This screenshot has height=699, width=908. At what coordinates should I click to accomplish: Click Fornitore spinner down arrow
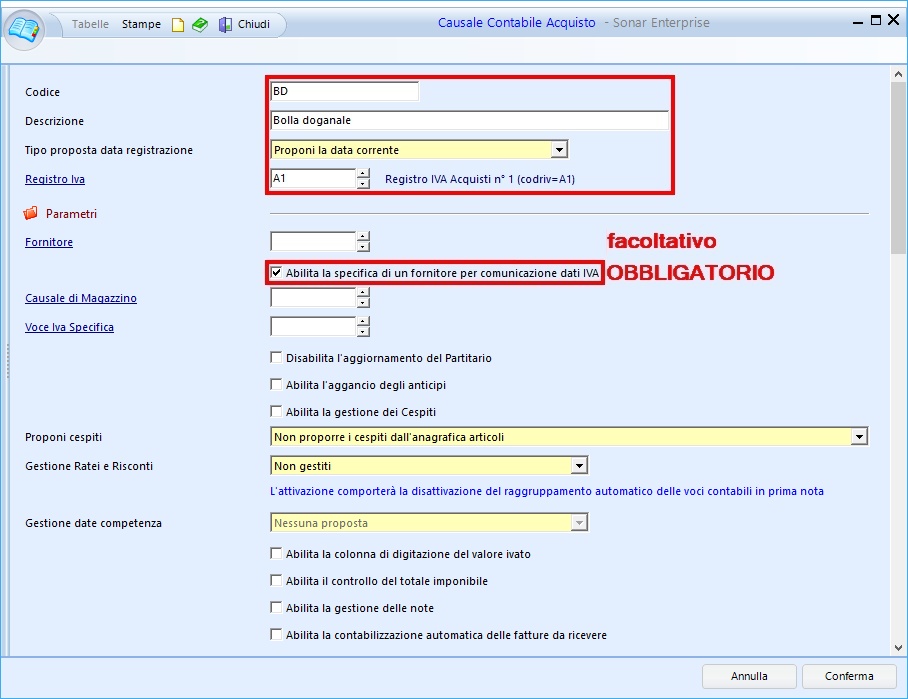(x=363, y=247)
